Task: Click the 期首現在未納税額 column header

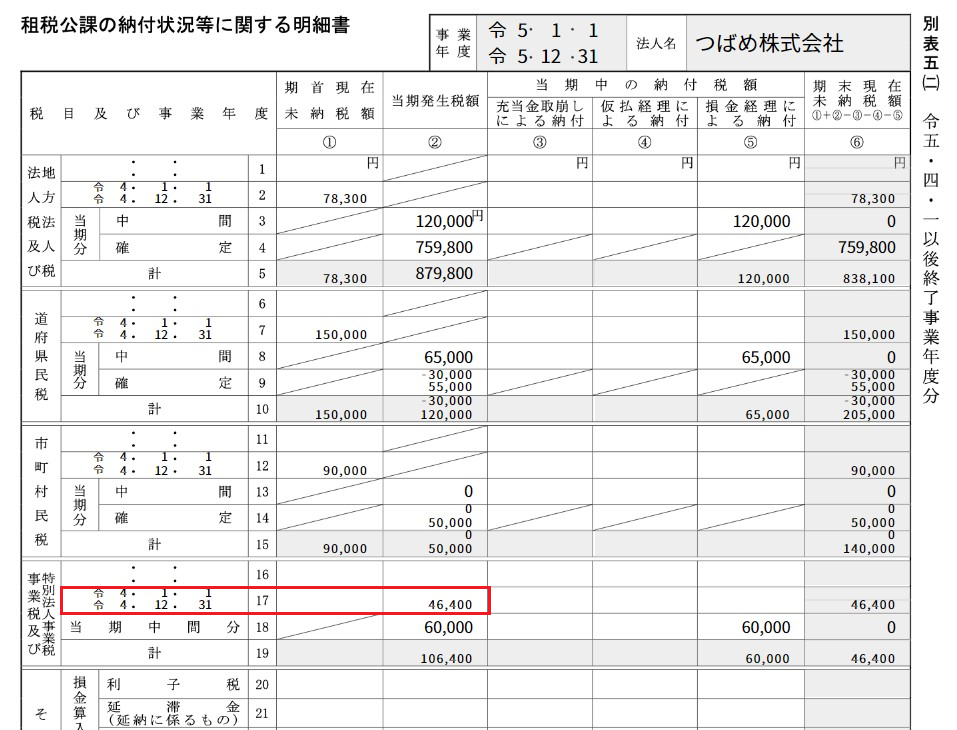Action: (x=330, y=101)
